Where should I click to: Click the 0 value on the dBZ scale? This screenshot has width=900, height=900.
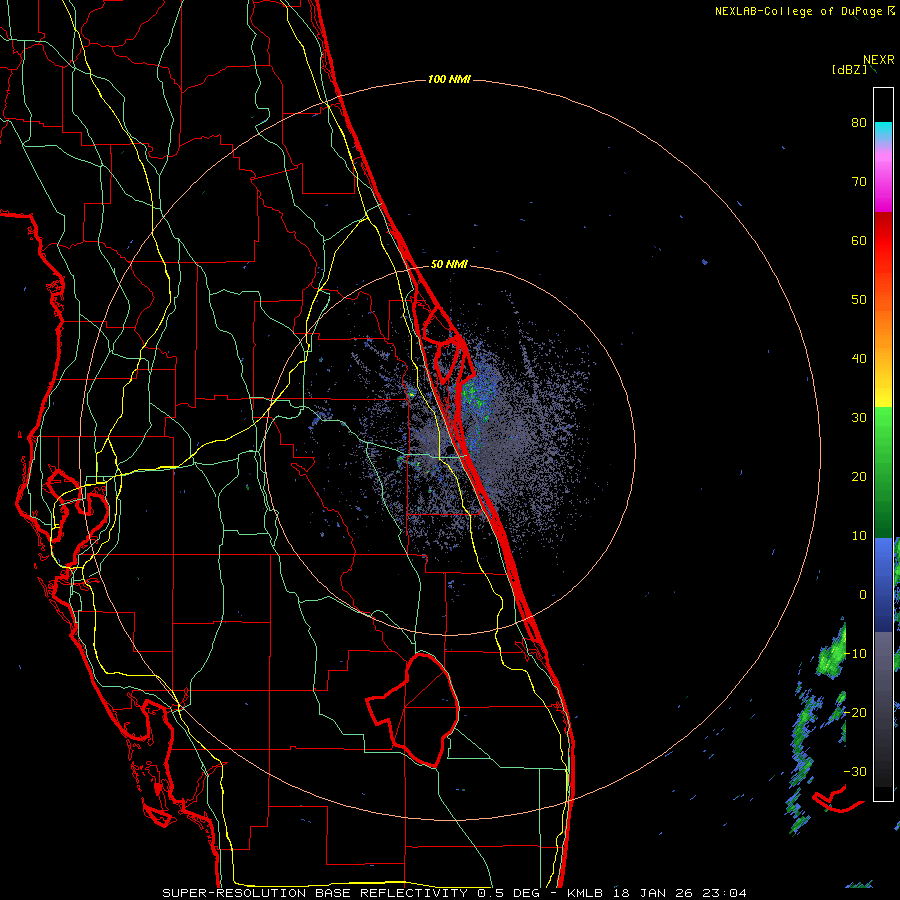click(x=863, y=595)
